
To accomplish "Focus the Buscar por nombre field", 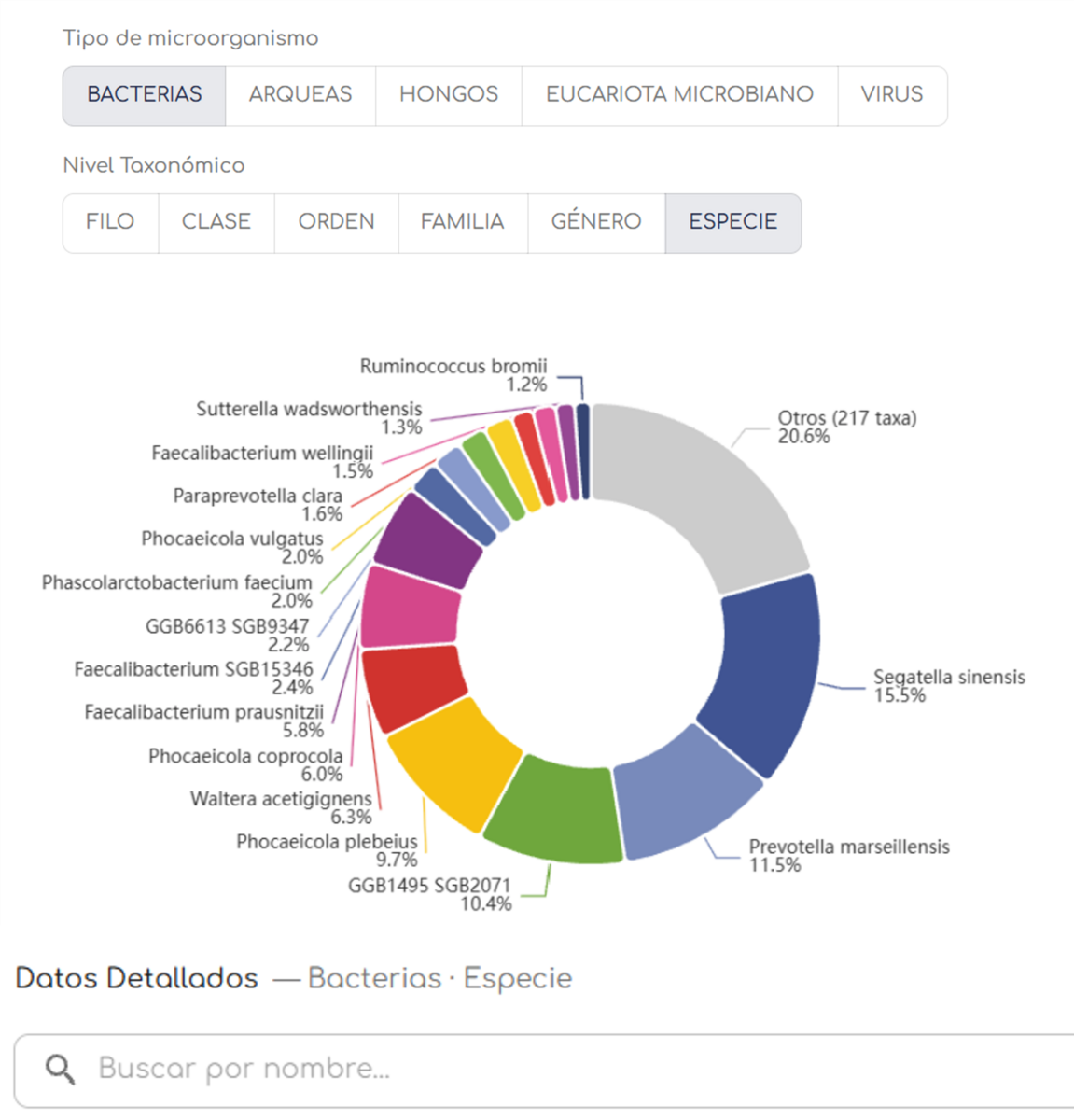I will point(544,1071).
